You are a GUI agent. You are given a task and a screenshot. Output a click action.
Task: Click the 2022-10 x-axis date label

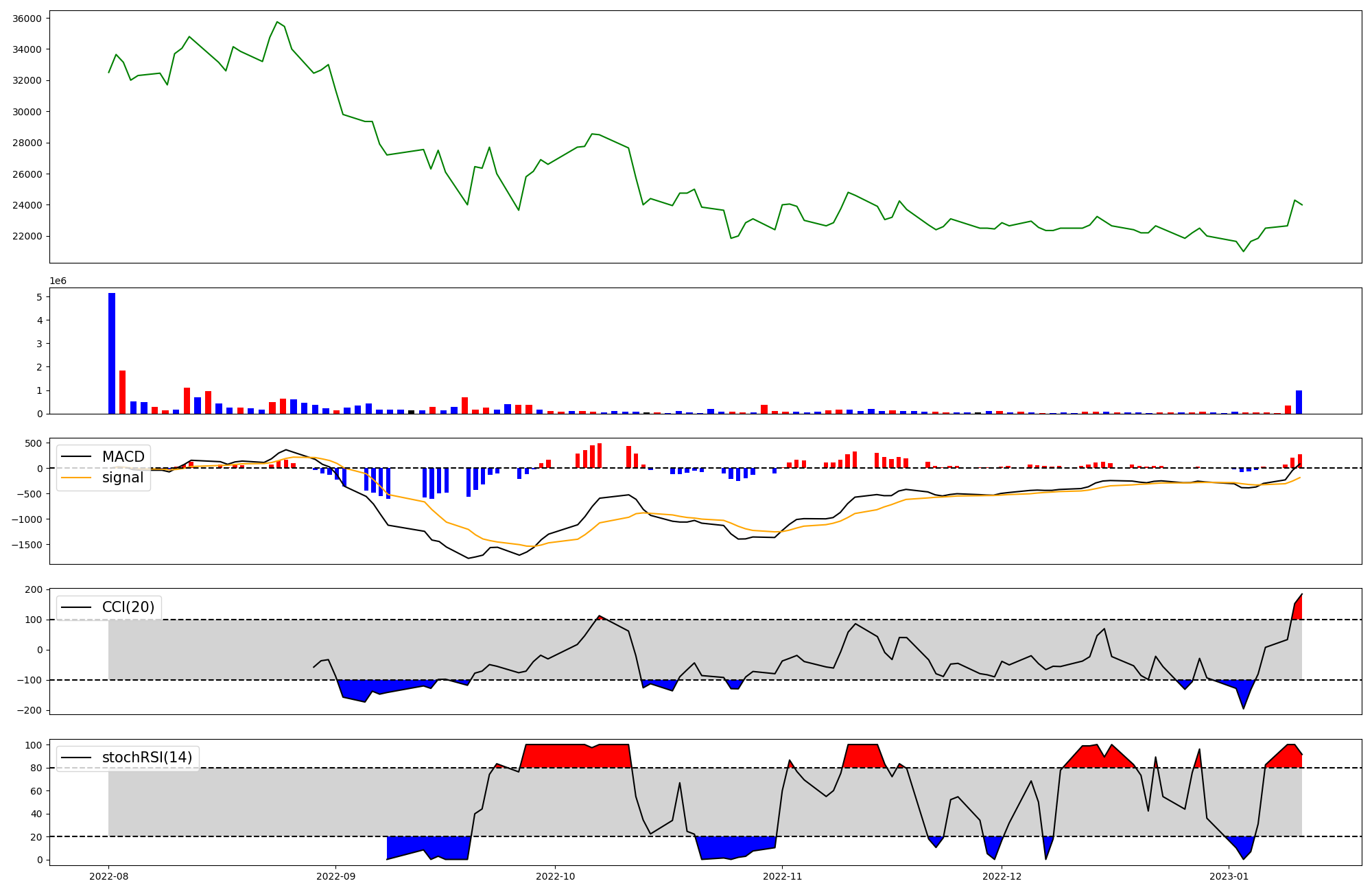tap(555, 876)
